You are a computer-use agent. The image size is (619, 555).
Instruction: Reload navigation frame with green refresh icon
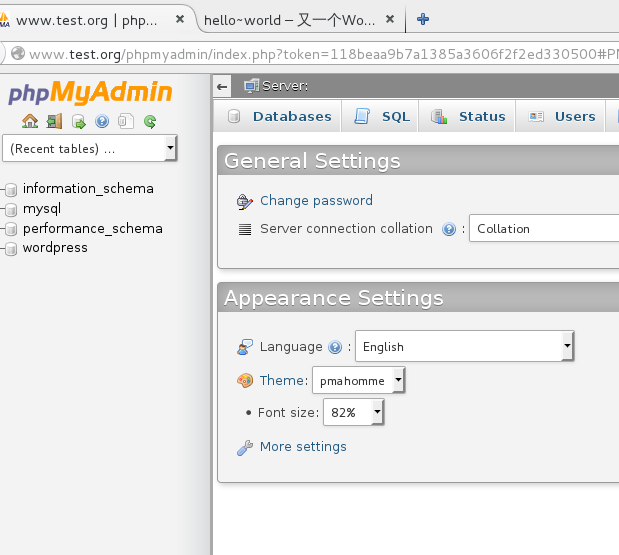click(150, 121)
